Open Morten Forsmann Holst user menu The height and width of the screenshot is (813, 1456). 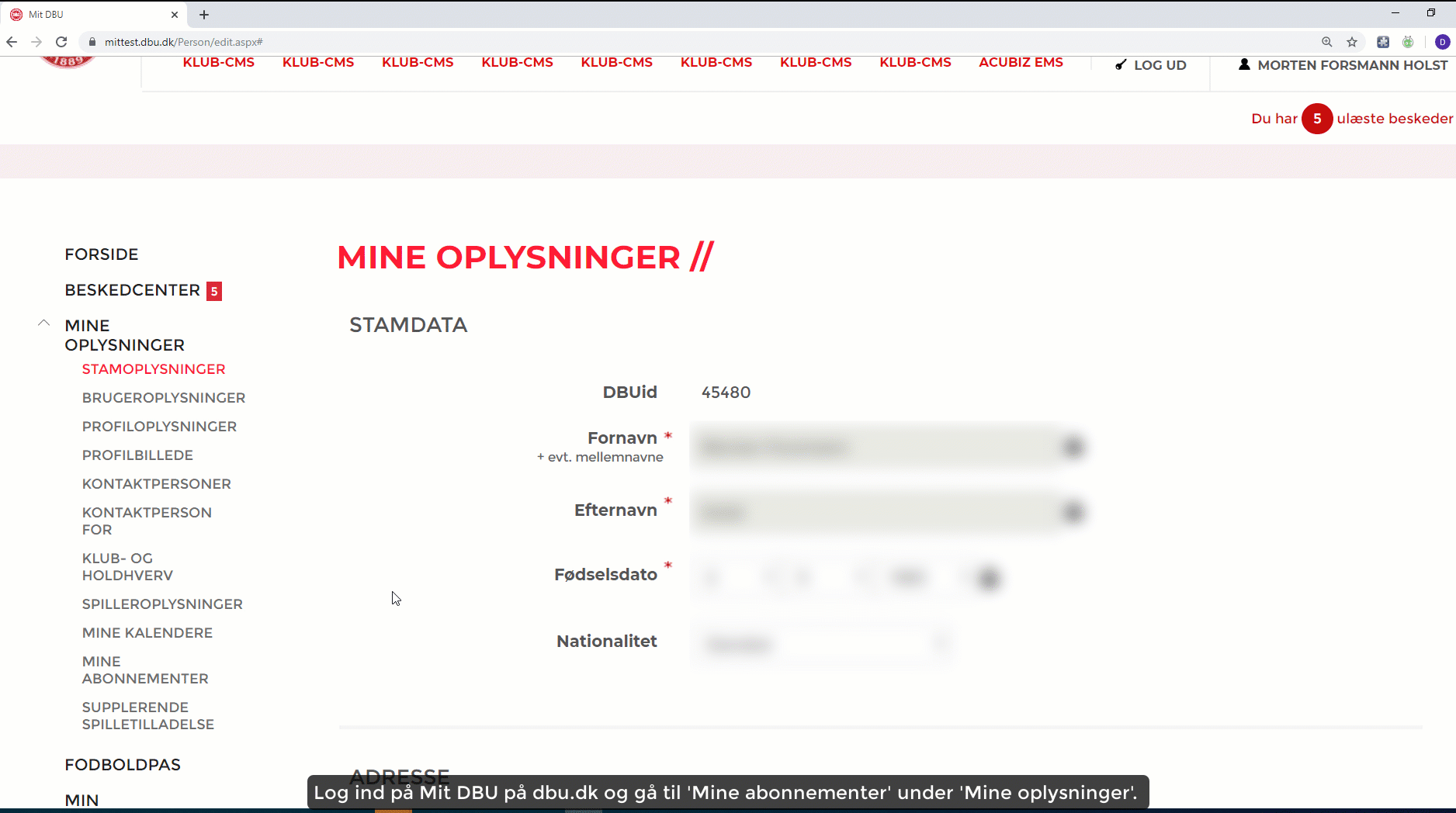pos(1343,65)
